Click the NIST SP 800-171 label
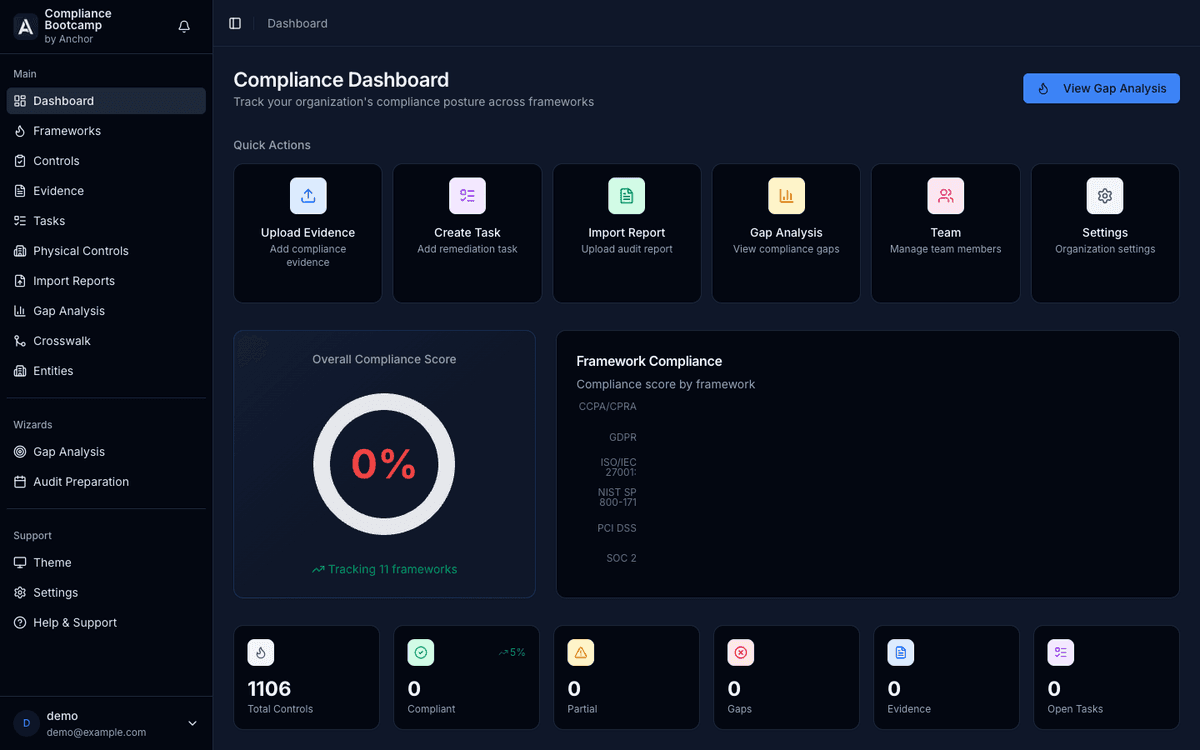This screenshot has height=750, width=1200. 617,497
